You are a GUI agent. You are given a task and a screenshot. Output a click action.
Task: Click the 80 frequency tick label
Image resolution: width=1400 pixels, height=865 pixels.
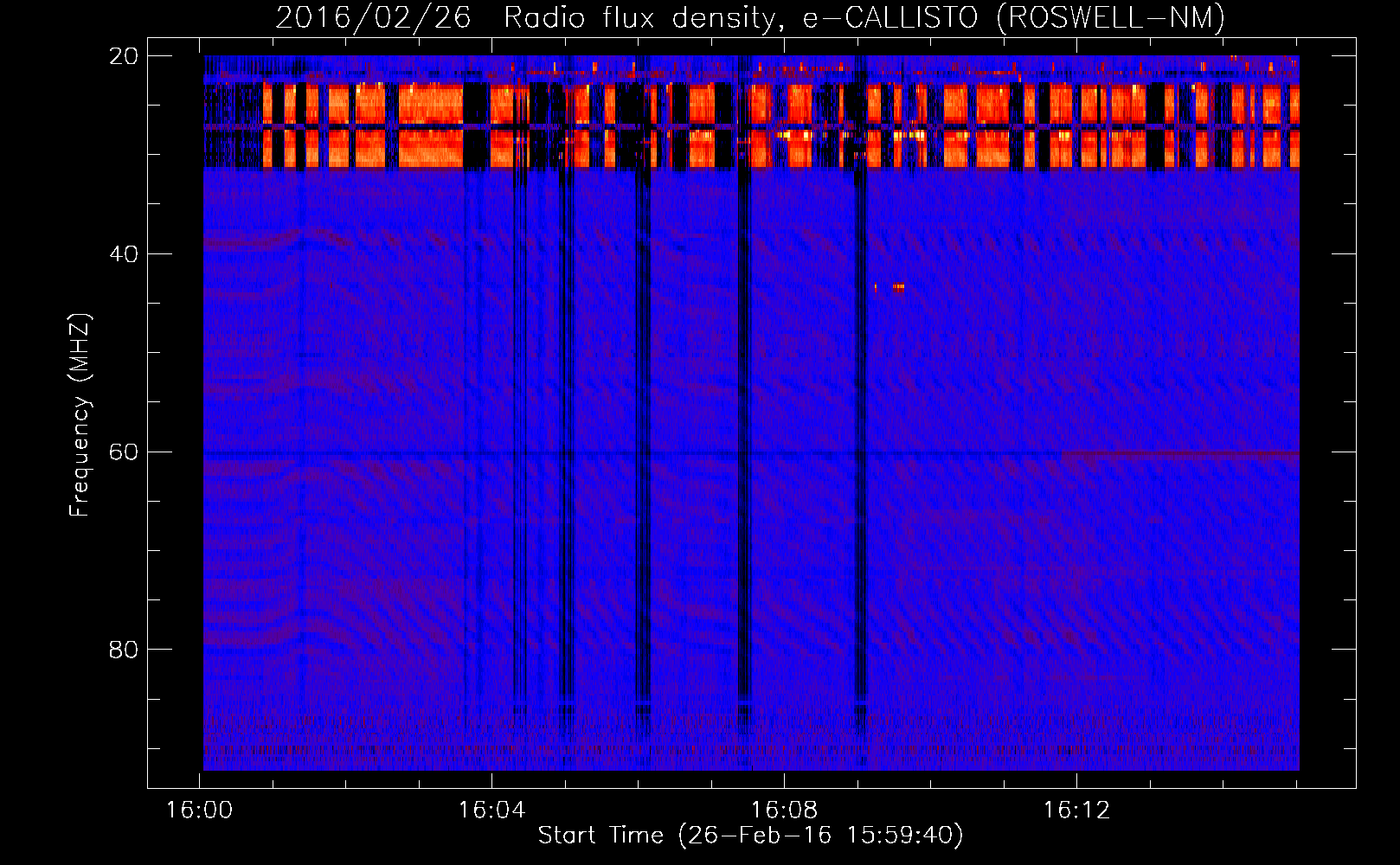(123, 650)
